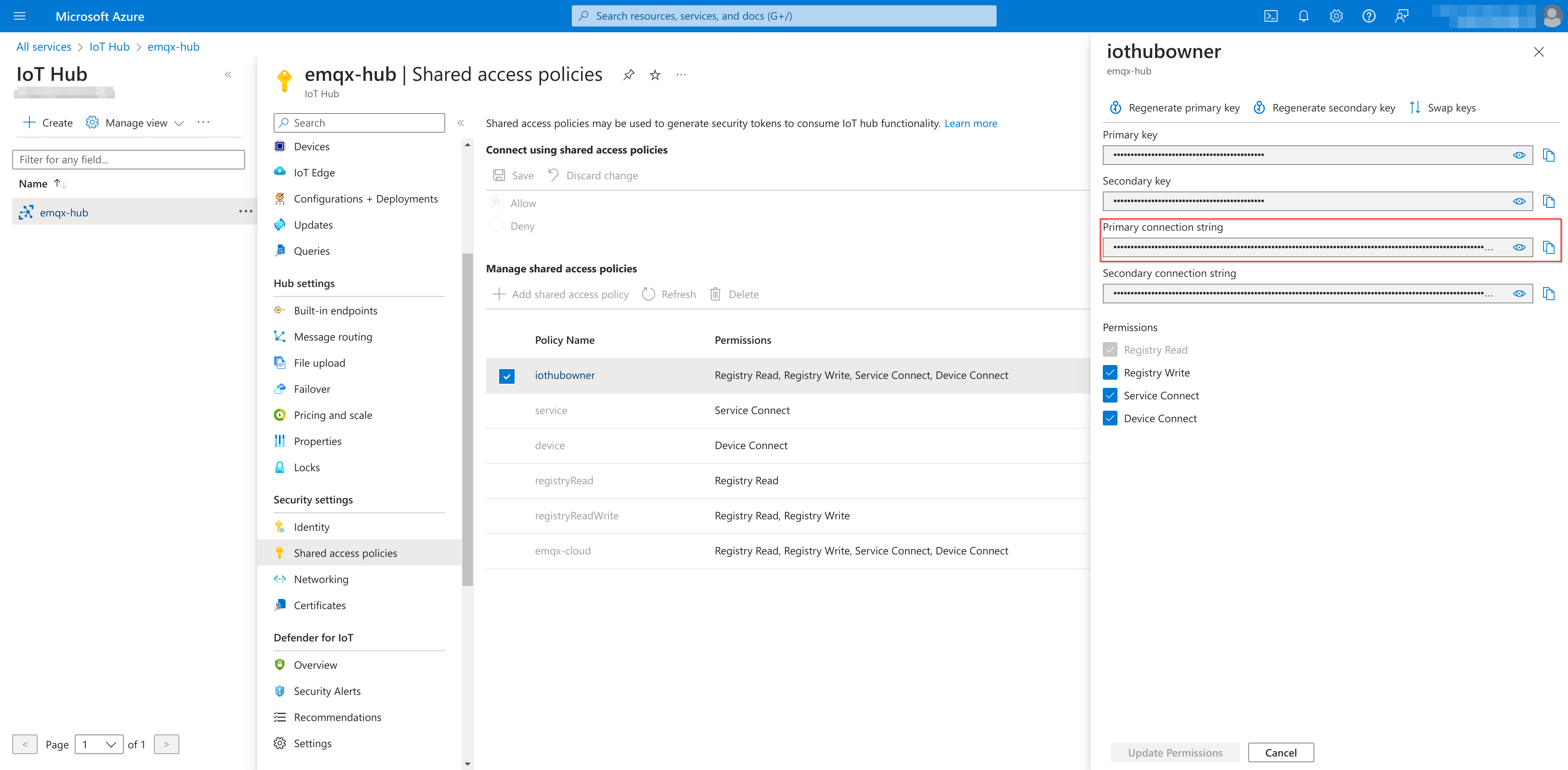The image size is (1568, 770).
Task: Copy the primary connection string
Action: pos(1549,247)
